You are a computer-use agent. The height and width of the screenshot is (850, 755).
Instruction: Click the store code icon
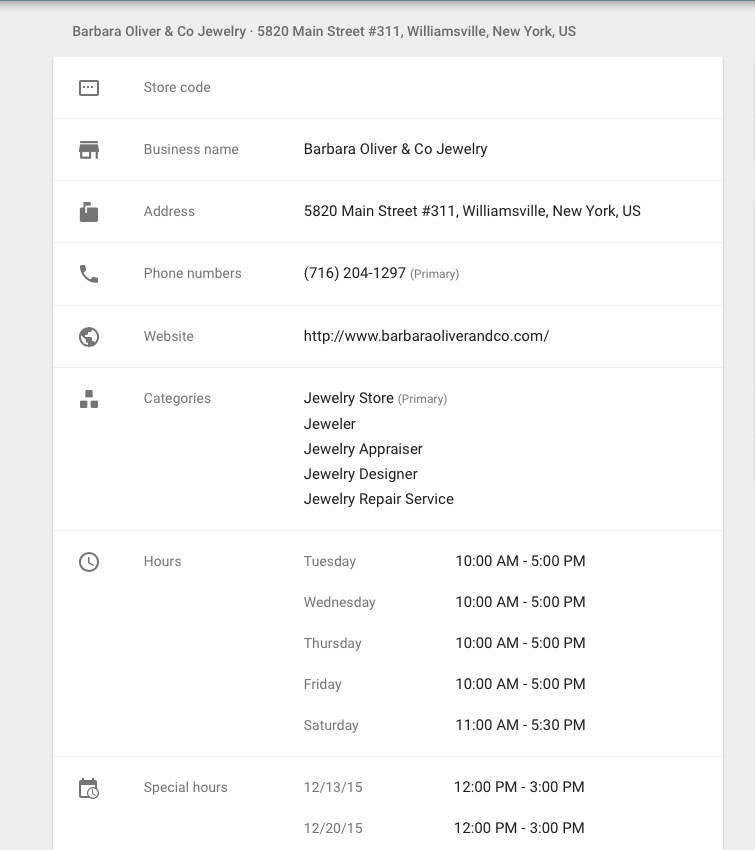(89, 88)
